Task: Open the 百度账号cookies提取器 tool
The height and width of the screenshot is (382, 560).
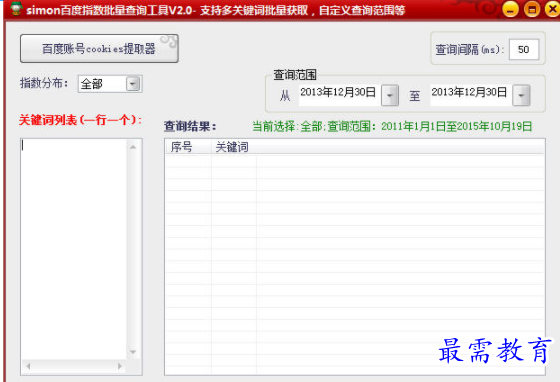Action: [99, 49]
